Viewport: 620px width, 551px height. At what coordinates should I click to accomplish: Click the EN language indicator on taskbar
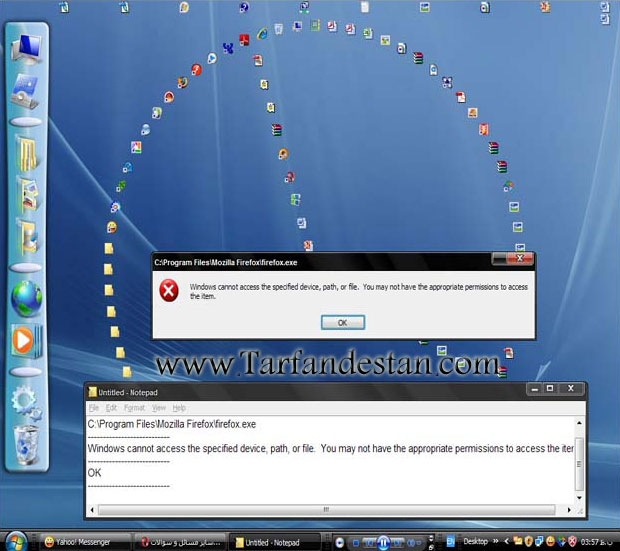[x=450, y=541]
